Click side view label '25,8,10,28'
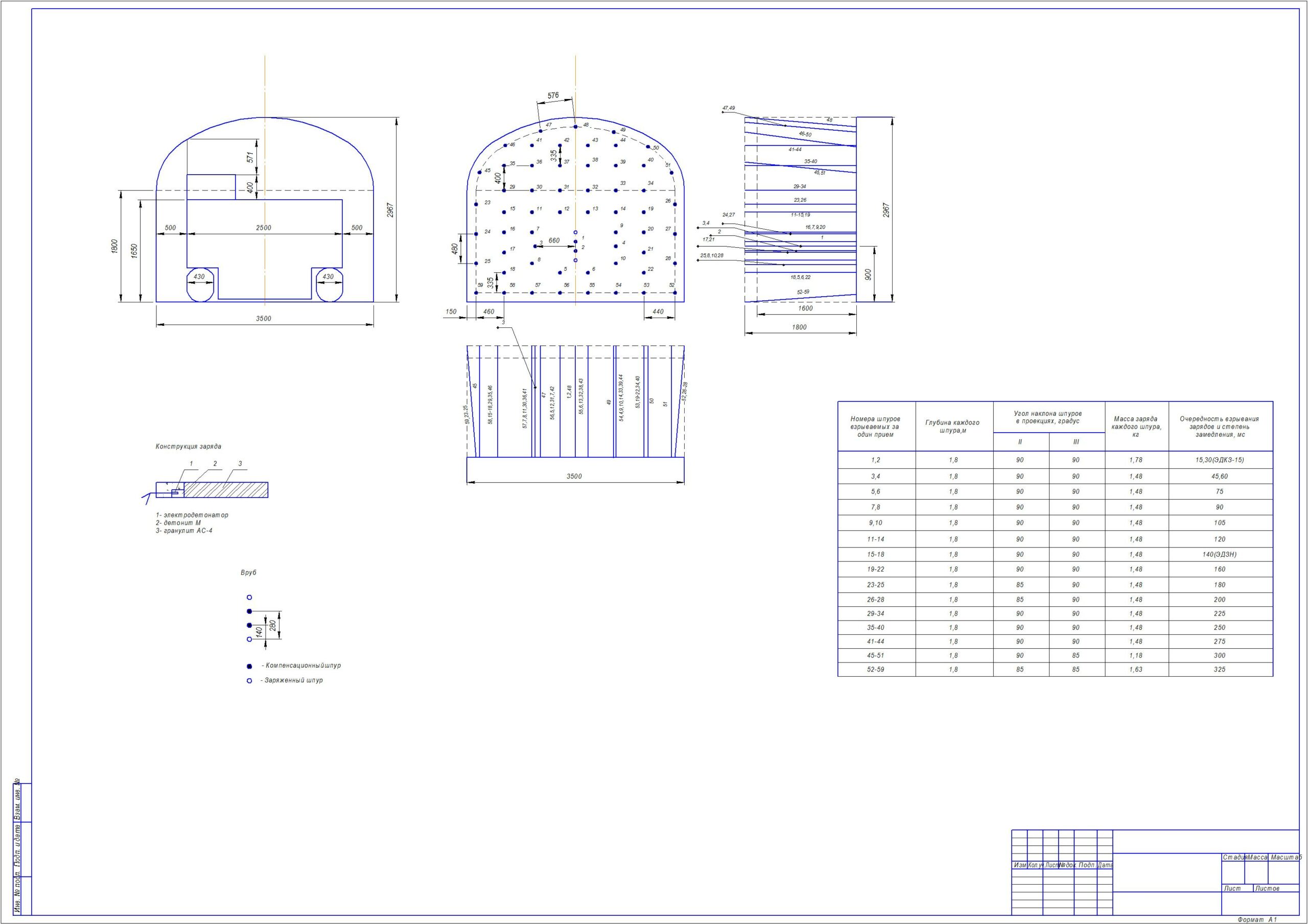Screen dimensions: 1308x924 712,255
